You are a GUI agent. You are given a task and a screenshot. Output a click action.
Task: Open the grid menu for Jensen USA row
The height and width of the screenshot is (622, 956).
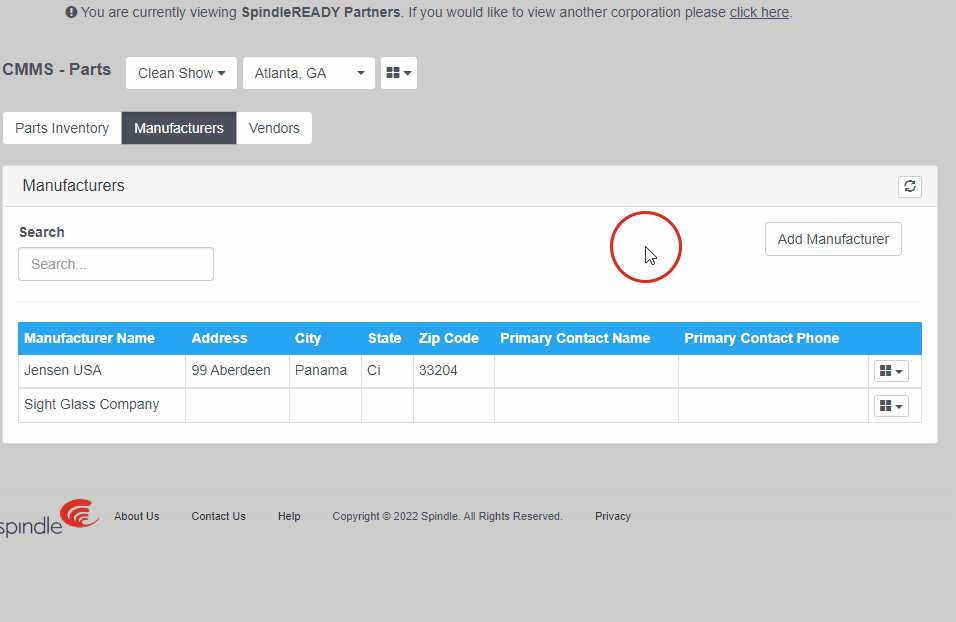[x=891, y=371]
